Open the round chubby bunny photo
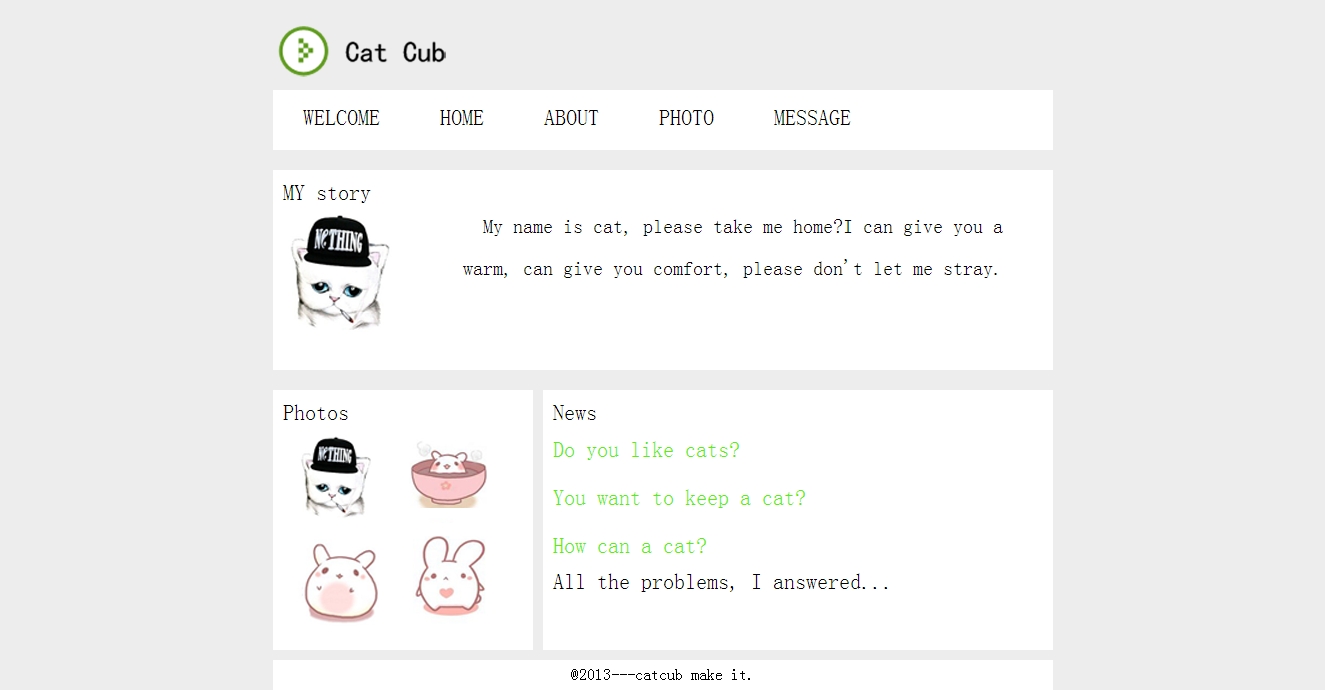Screen dimensions: 1325x690 point(340,582)
